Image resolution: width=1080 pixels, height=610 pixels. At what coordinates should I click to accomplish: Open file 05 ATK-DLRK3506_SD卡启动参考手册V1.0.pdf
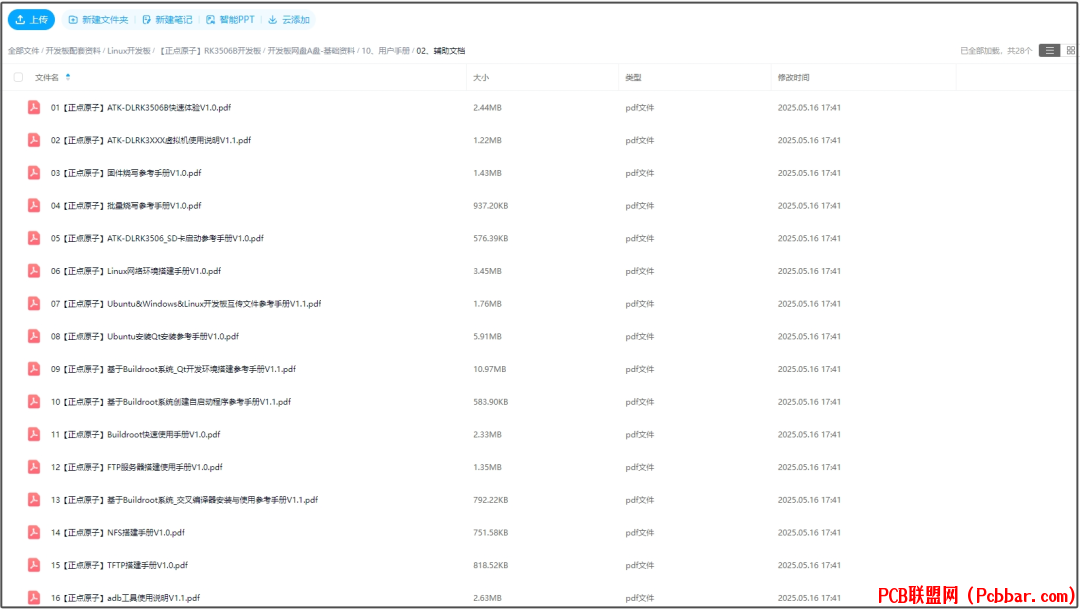157,239
